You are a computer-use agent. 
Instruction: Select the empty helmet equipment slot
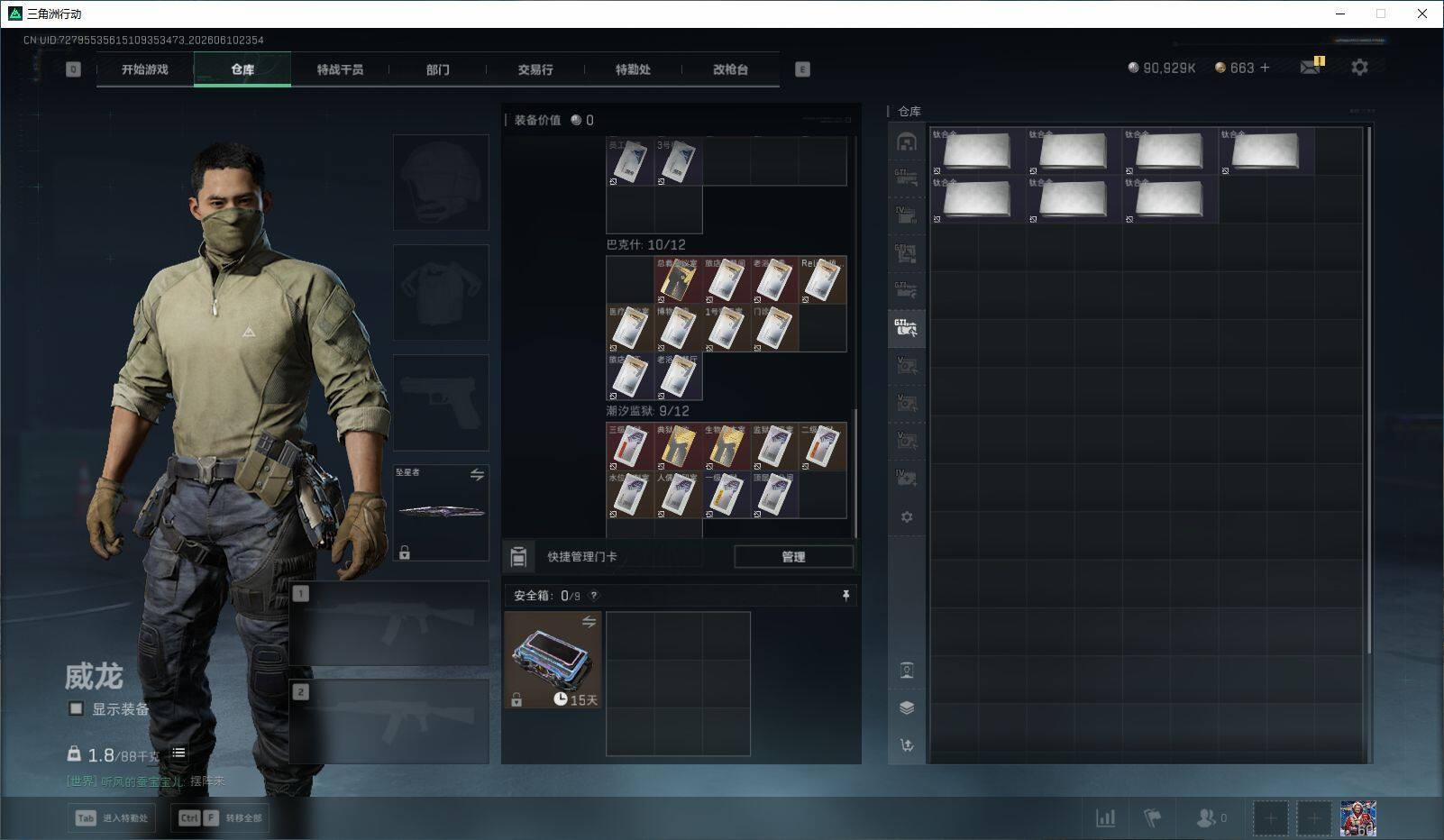tap(441, 182)
